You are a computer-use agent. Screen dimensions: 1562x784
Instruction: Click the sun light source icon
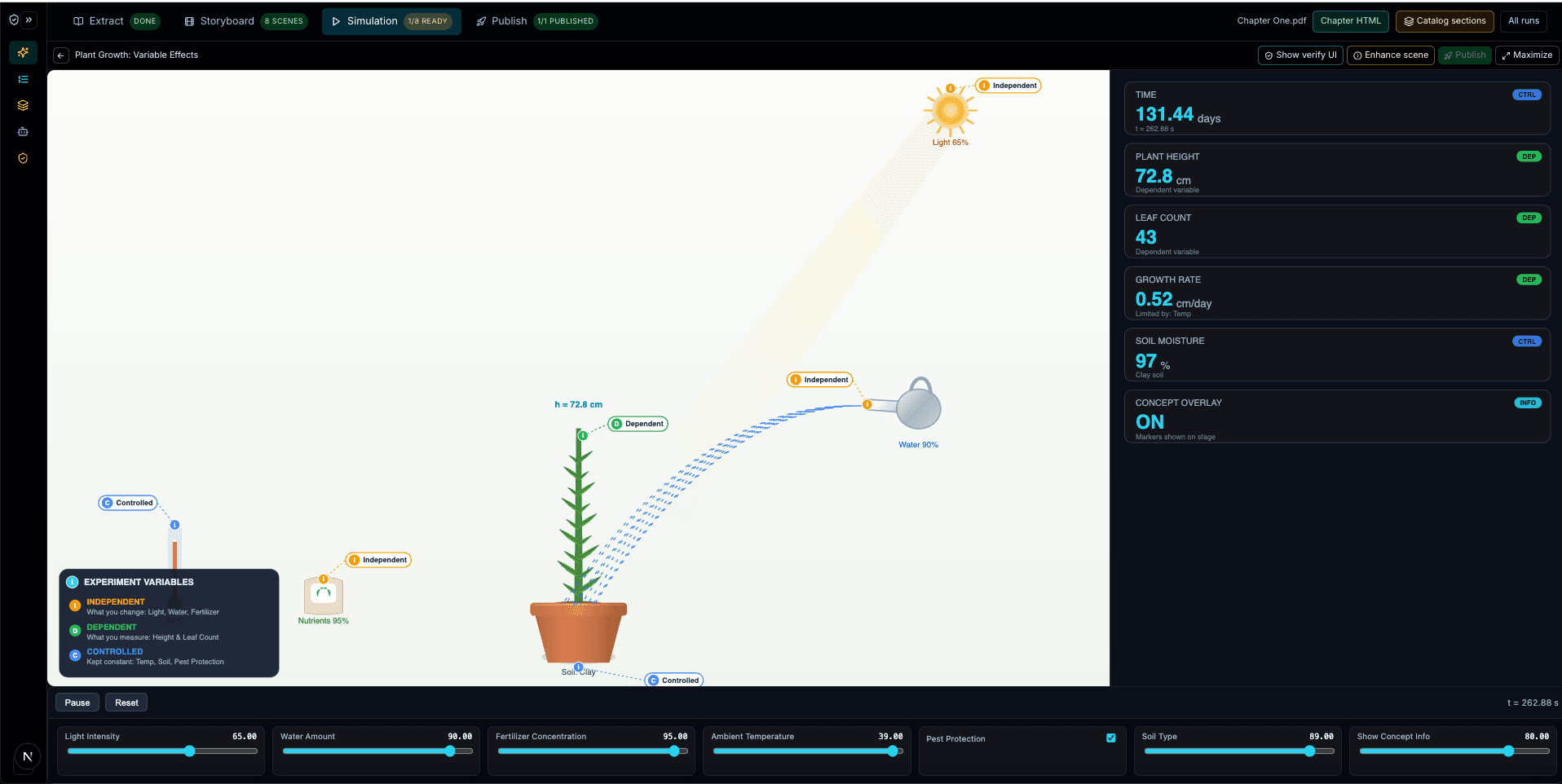click(950, 111)
